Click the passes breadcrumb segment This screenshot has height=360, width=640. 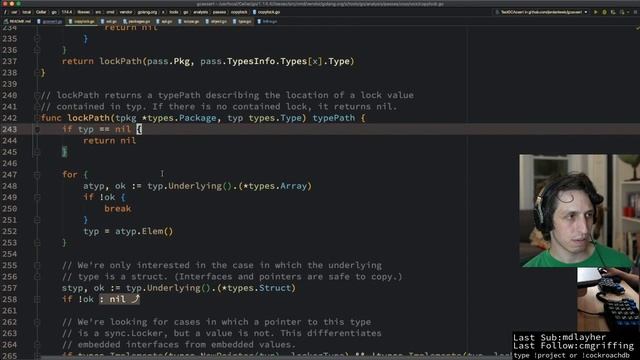(x=219, y=12)
